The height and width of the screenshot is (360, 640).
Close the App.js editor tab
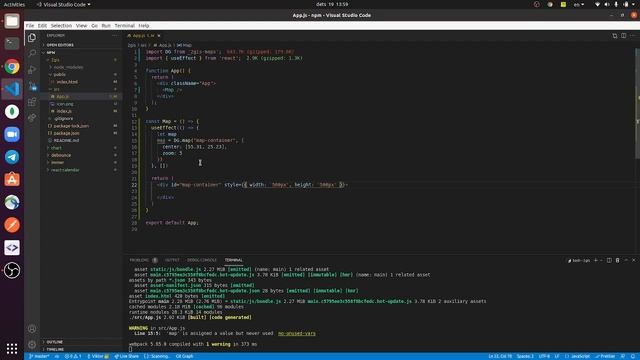click(159, 36)
